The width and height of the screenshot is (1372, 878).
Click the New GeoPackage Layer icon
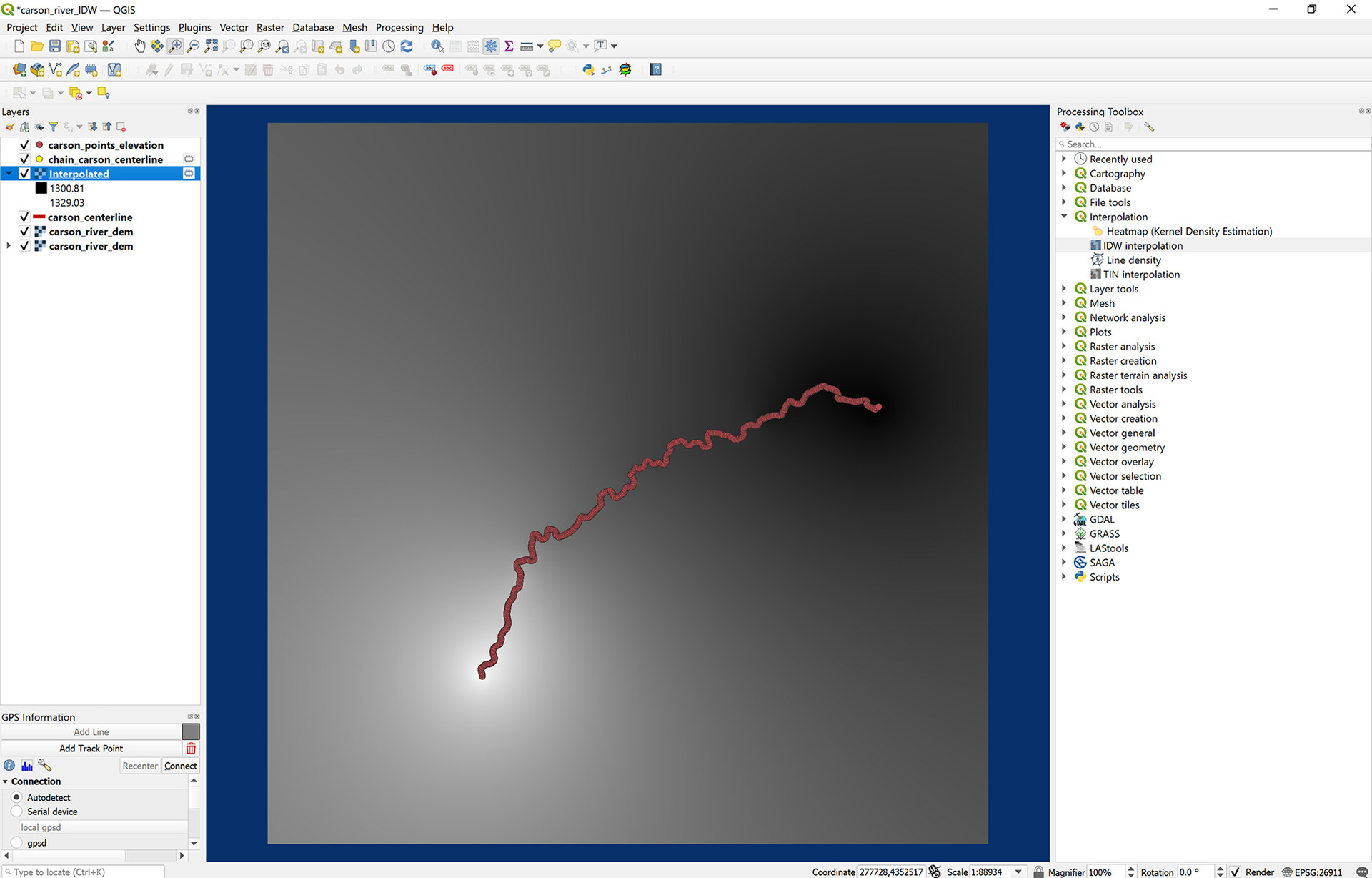tap(37, 70)
